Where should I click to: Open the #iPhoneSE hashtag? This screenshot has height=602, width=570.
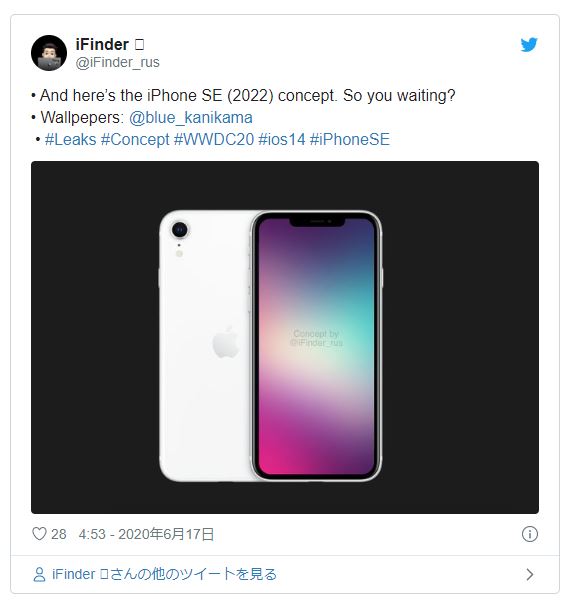point(350,139)
